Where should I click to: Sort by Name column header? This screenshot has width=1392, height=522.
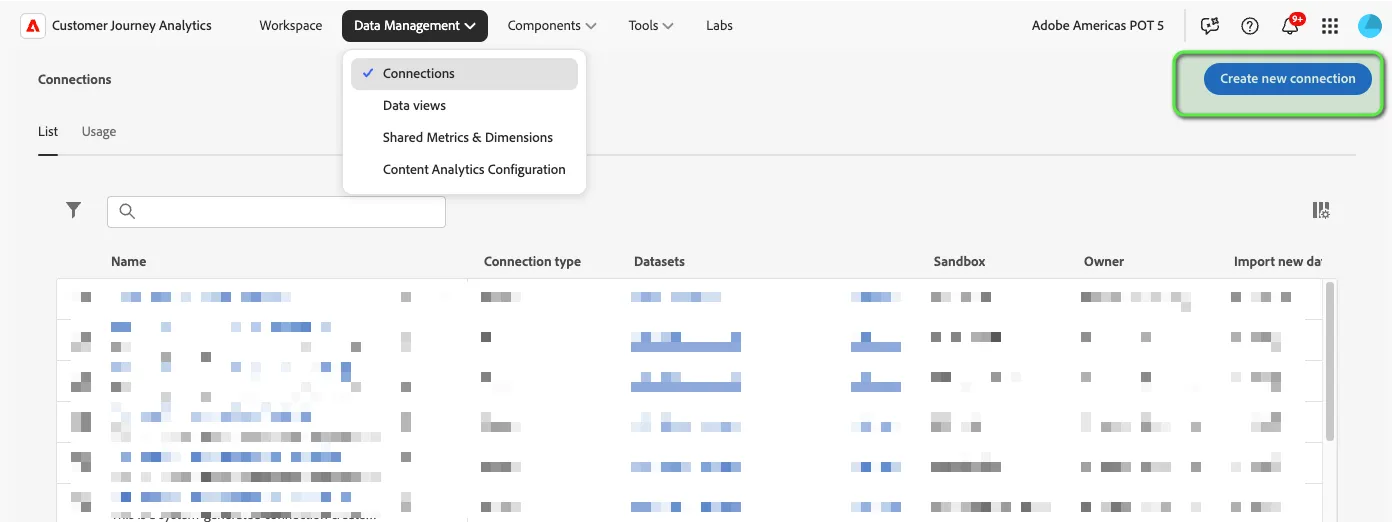pyautogui.click(x=129, y=262)
